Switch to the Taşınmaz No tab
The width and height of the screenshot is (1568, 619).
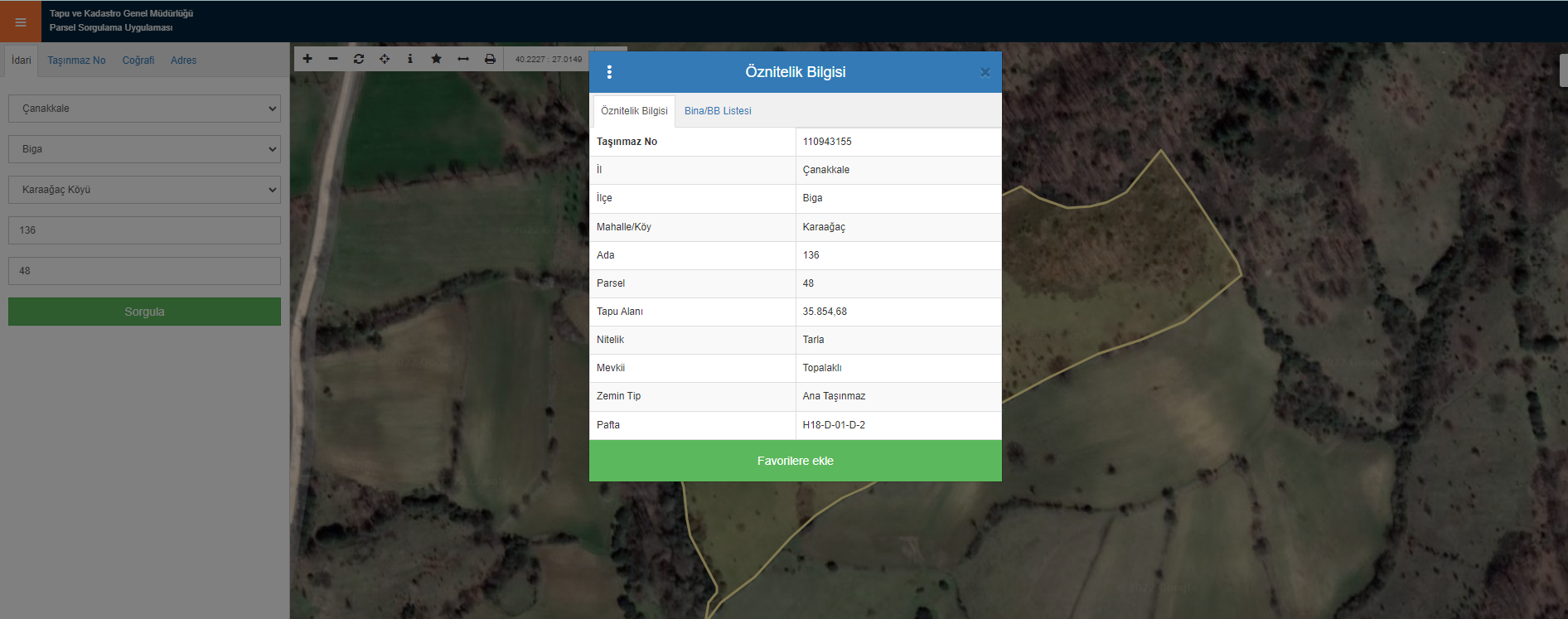tap(76, 60)
